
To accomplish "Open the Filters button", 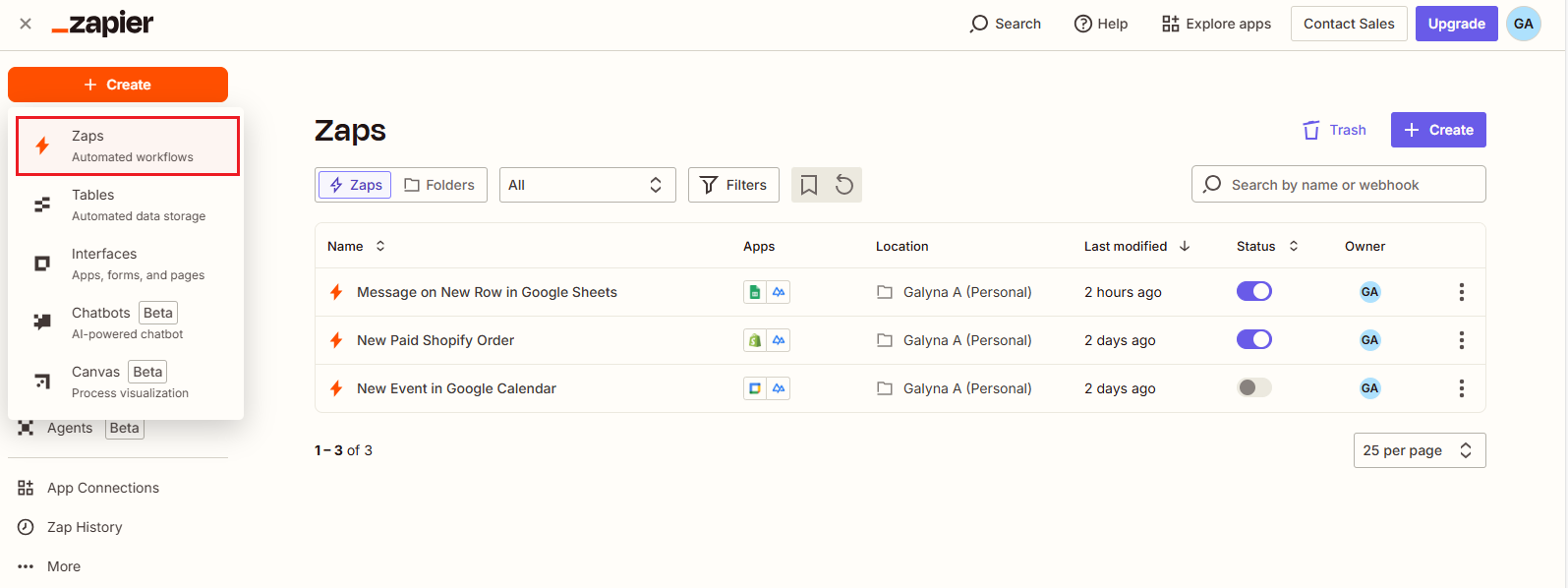I will click(x=733, y=185).
